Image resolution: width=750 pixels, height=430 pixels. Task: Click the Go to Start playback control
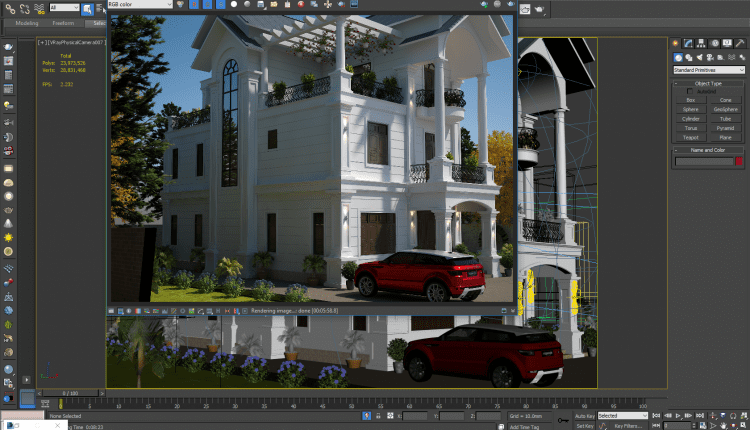tap(656, 416)
